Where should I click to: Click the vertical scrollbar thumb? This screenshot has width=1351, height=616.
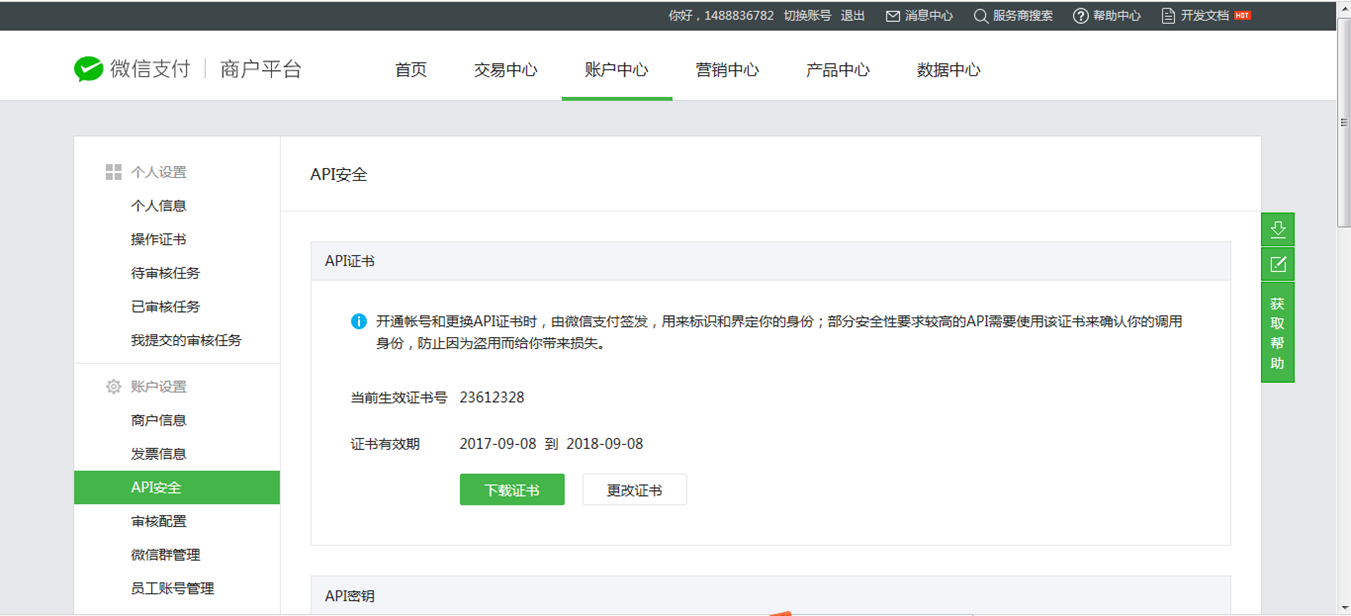pyautogui.click(x=1344, y=123)
